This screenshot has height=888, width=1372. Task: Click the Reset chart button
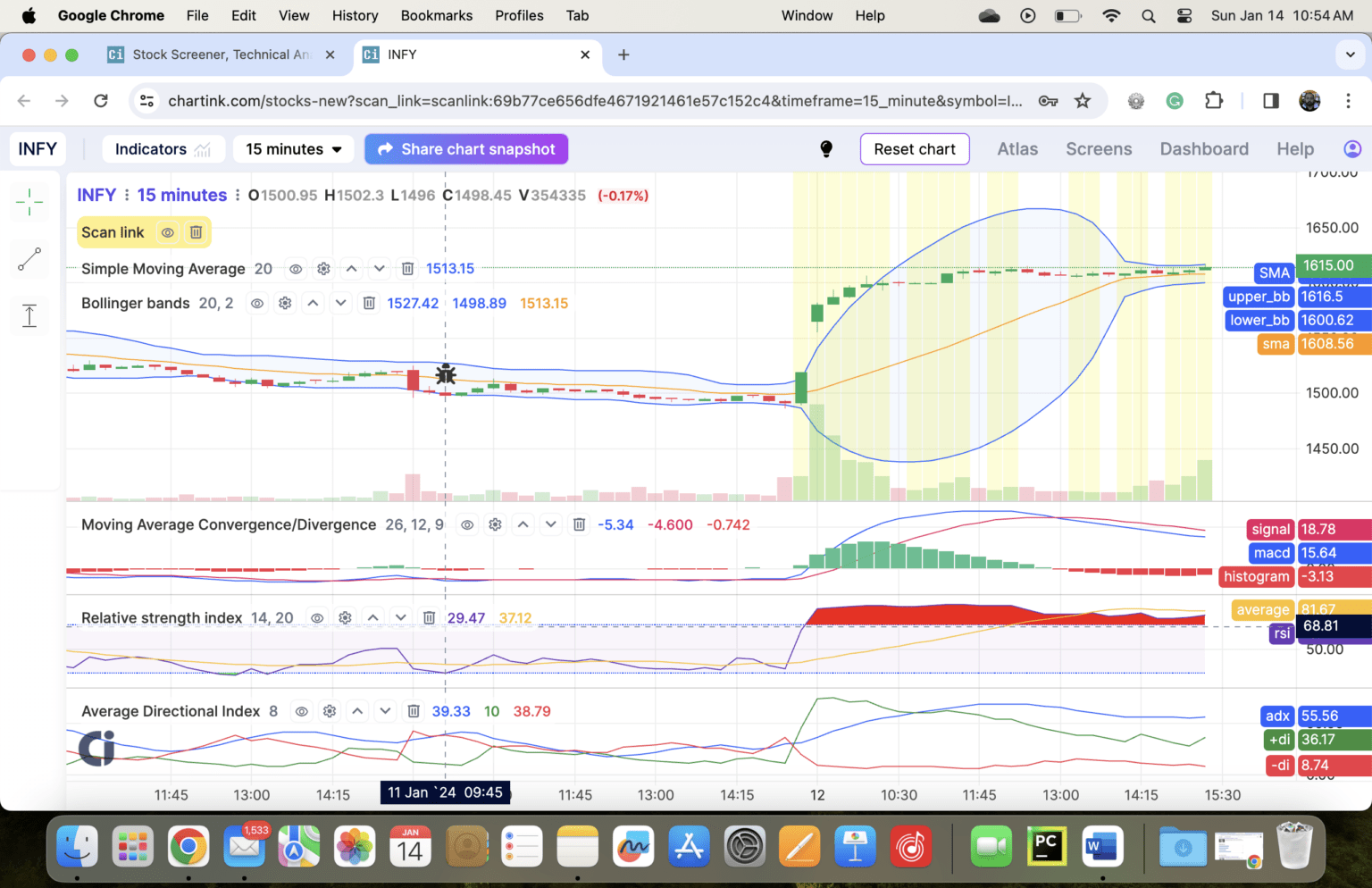pyautogui.click(x=915, y=148)
